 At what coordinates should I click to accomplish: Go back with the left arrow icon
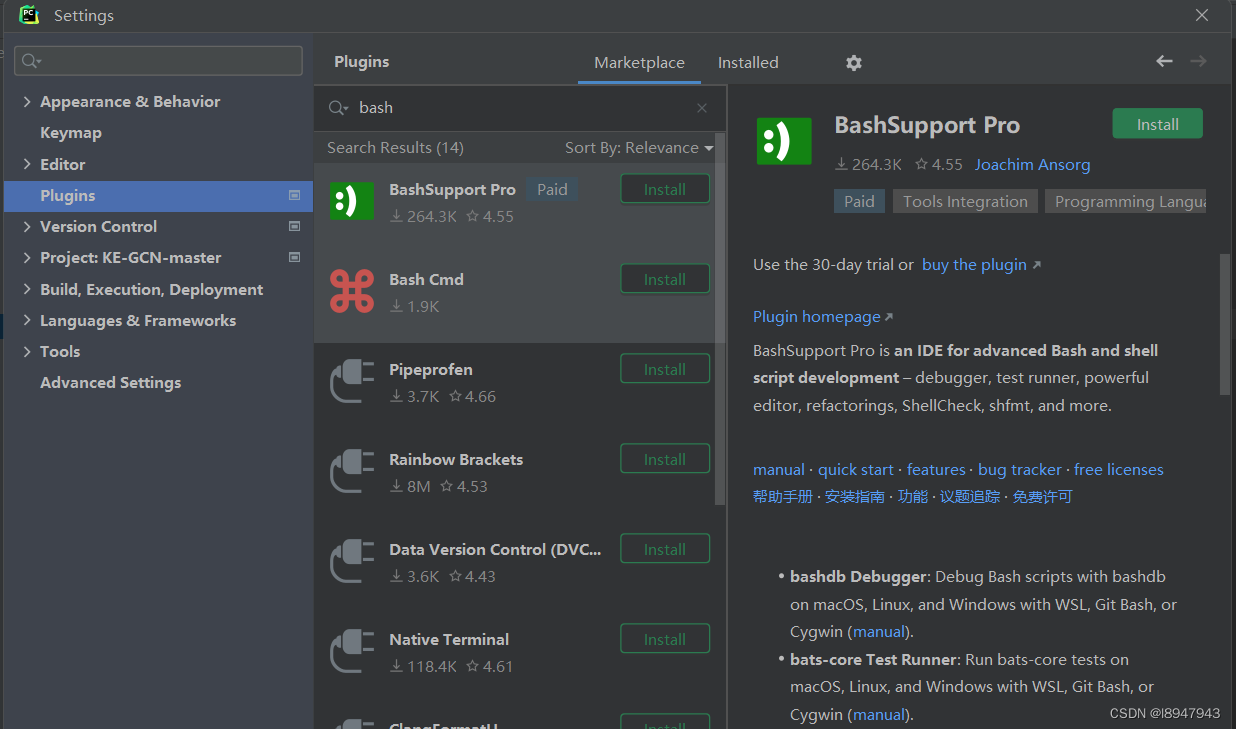click(1164, 61)
